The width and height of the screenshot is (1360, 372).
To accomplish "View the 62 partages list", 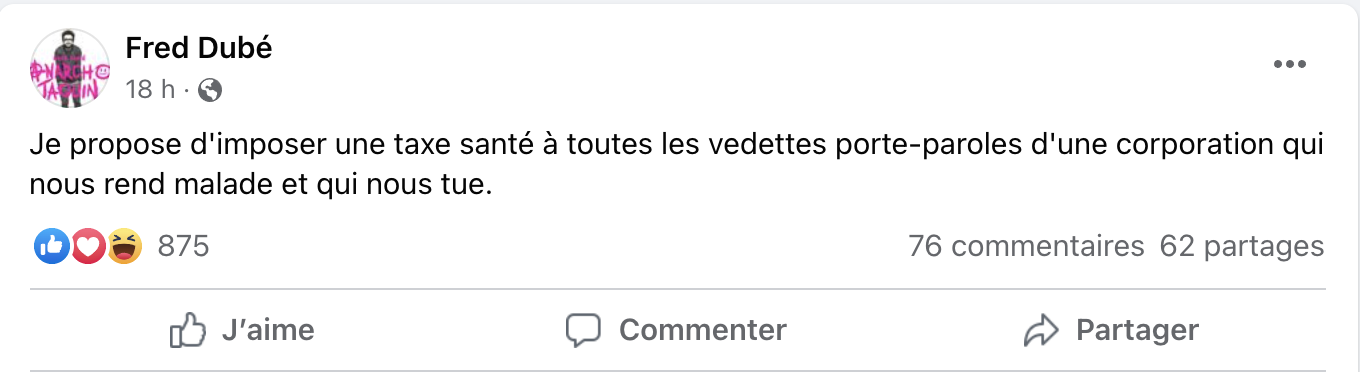I will (x=1242, y=246).
